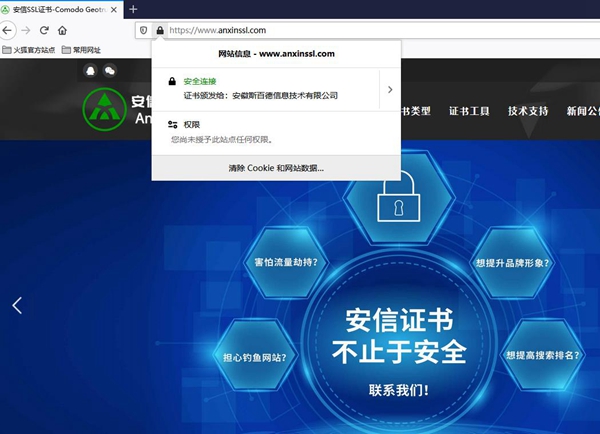Click the WeChat icon on website header
The height and width of the screenshot is (434, 600).
tap(110, 71)
